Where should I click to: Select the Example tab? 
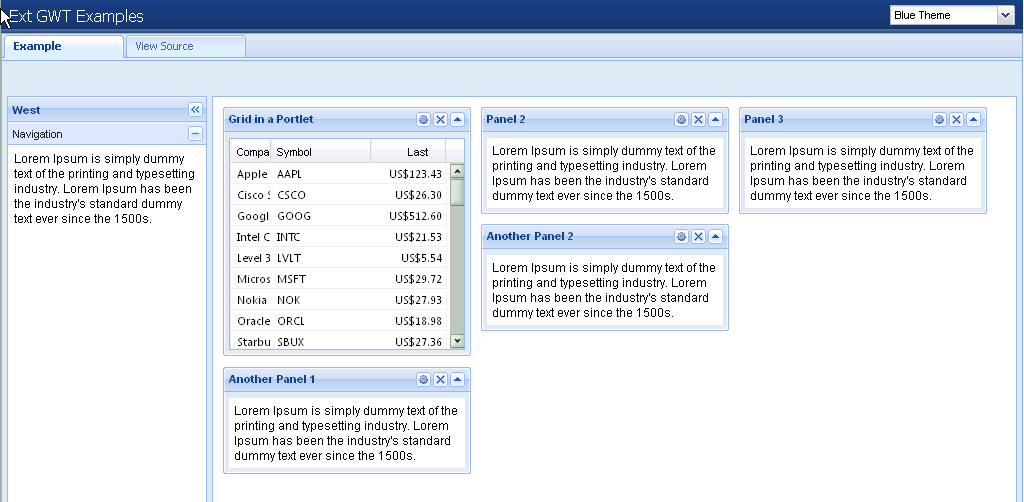38,46
